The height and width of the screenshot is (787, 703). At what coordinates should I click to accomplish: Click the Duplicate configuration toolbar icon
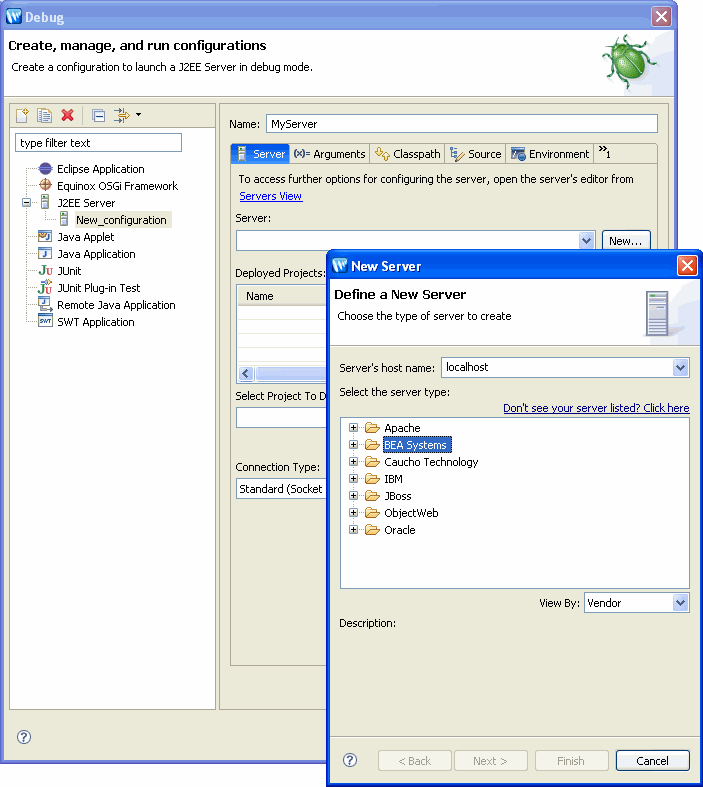pos(44,115)
